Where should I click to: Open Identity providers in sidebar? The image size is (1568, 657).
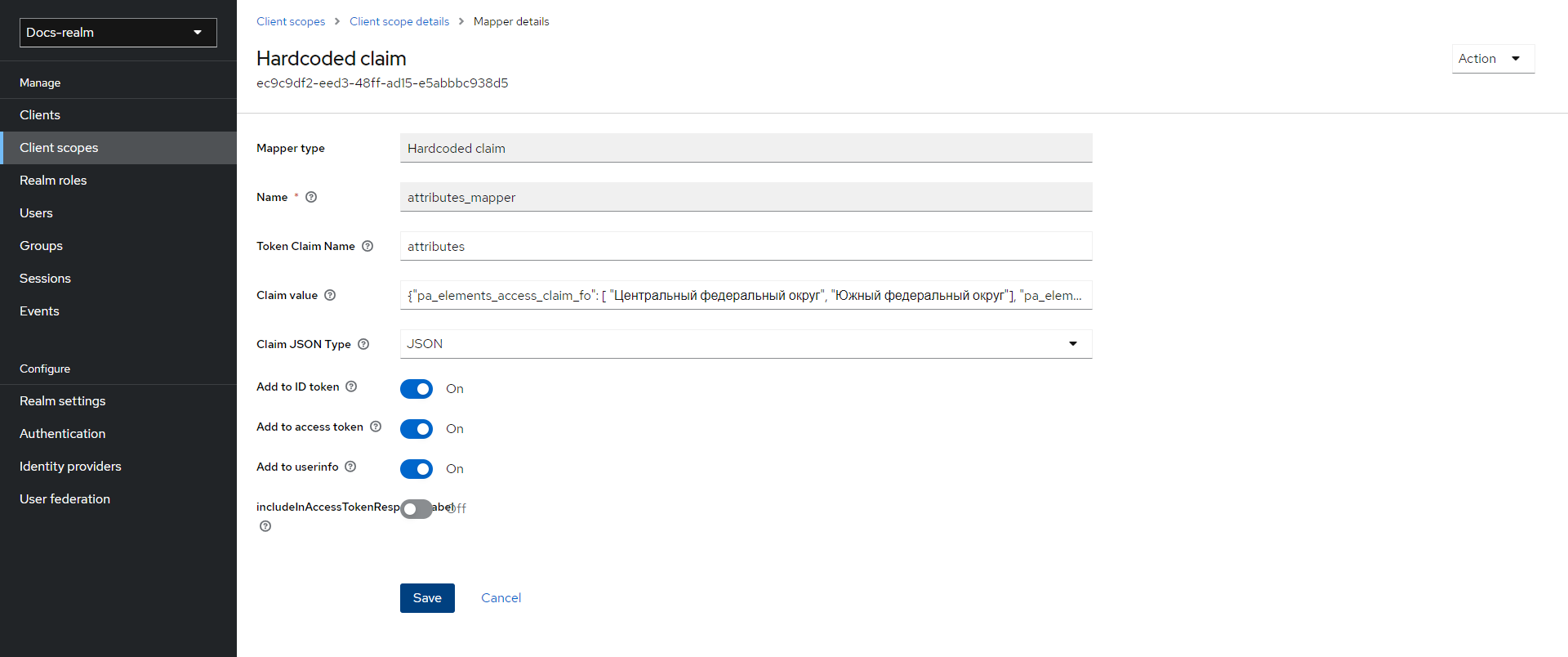point(70,467)
